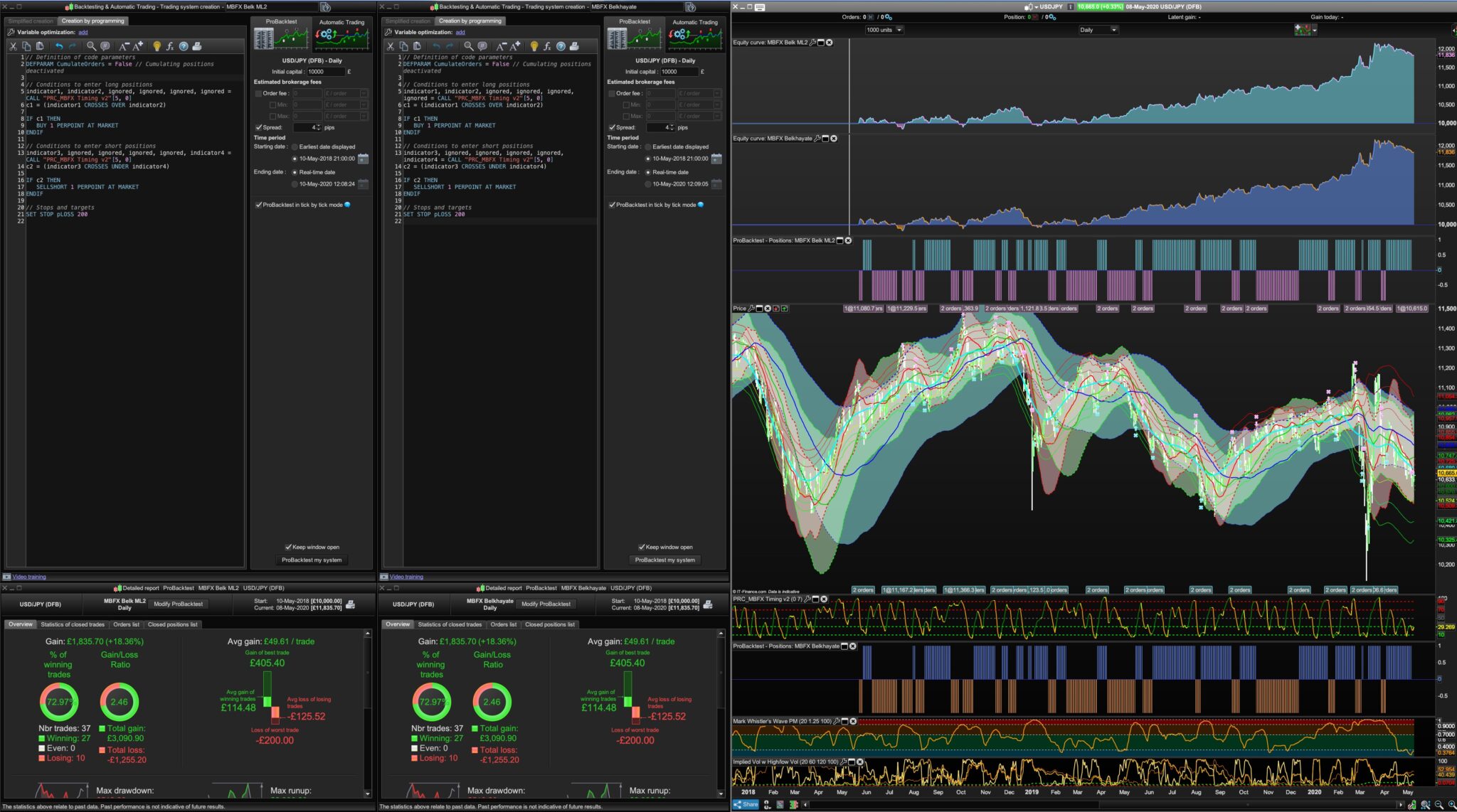Image resolution: width=1457 pixels, height=812 pixels.
Task: Click the Share button below the chart
Action: click(x=746, y=804)
